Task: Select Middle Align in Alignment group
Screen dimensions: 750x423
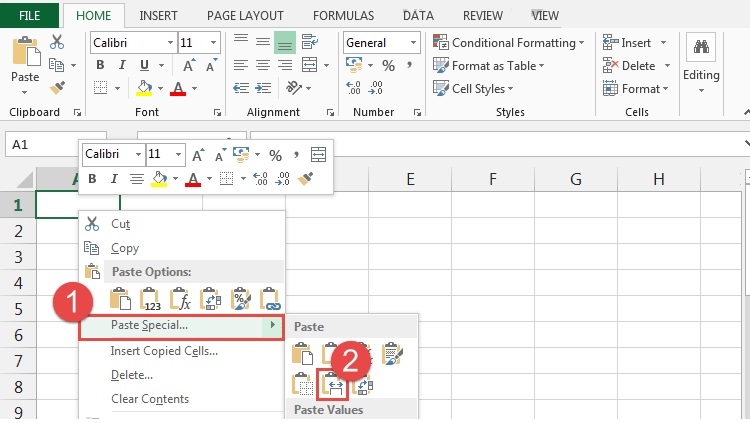Action: click(x=263, y=42)
